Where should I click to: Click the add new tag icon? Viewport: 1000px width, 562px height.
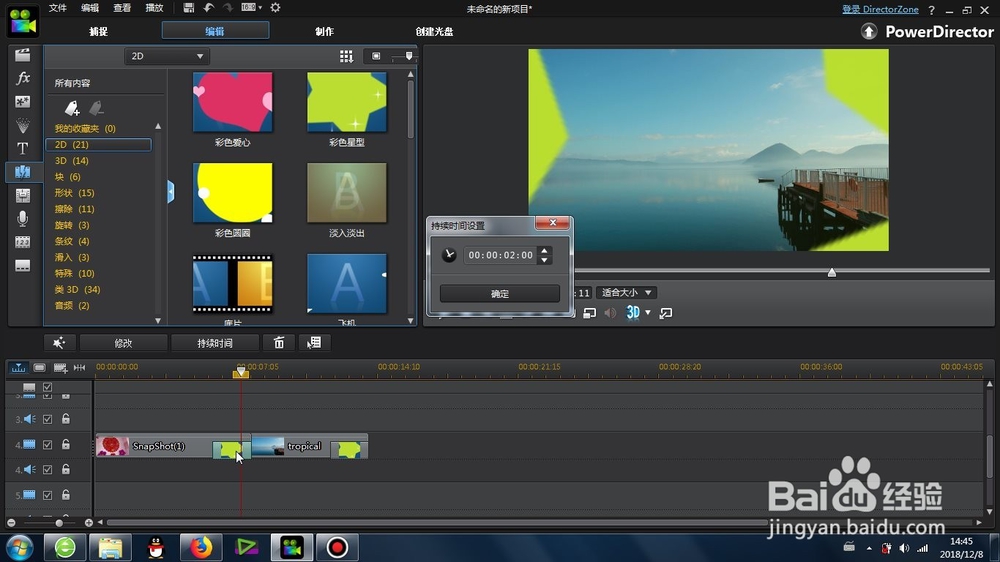click(x=72, y=107)
